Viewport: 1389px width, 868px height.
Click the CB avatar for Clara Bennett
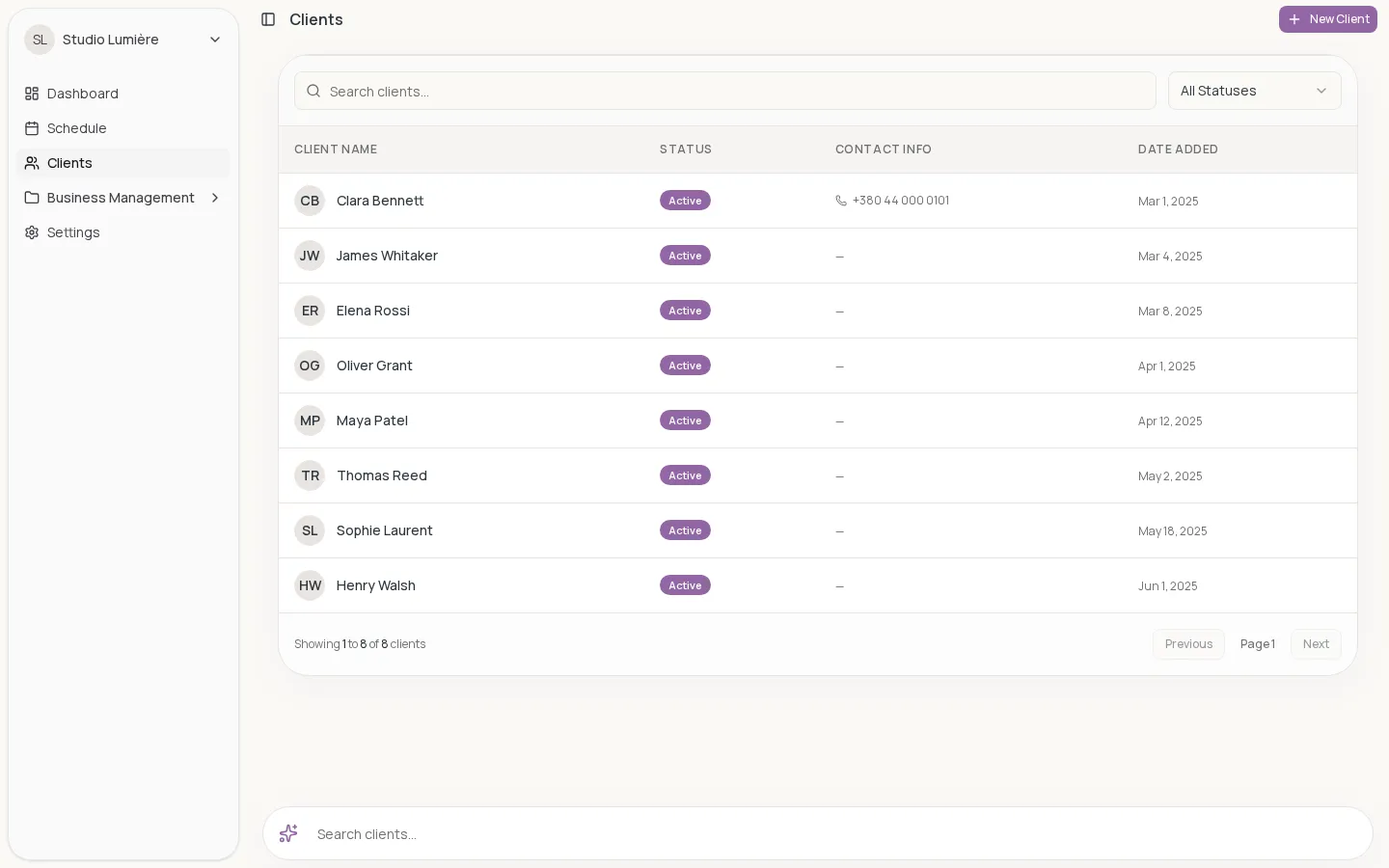(310, 201)
